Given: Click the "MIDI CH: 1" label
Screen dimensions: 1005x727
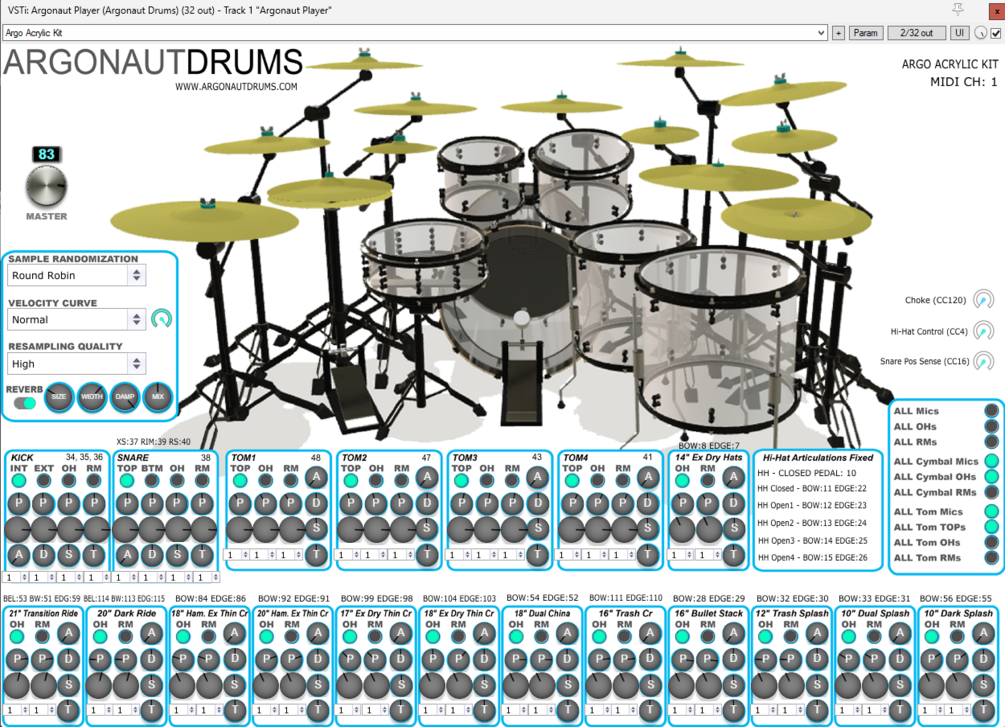Looking at the screenshot, I should (963, 81).
